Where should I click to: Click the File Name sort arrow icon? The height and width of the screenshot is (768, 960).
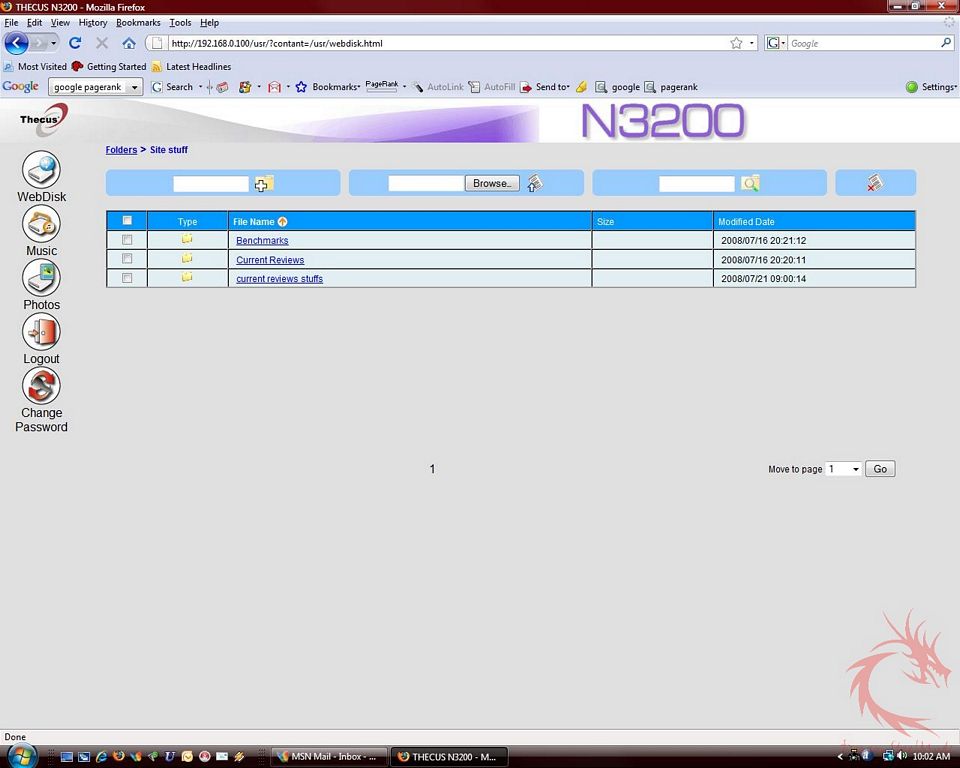(x=282, y=222)
